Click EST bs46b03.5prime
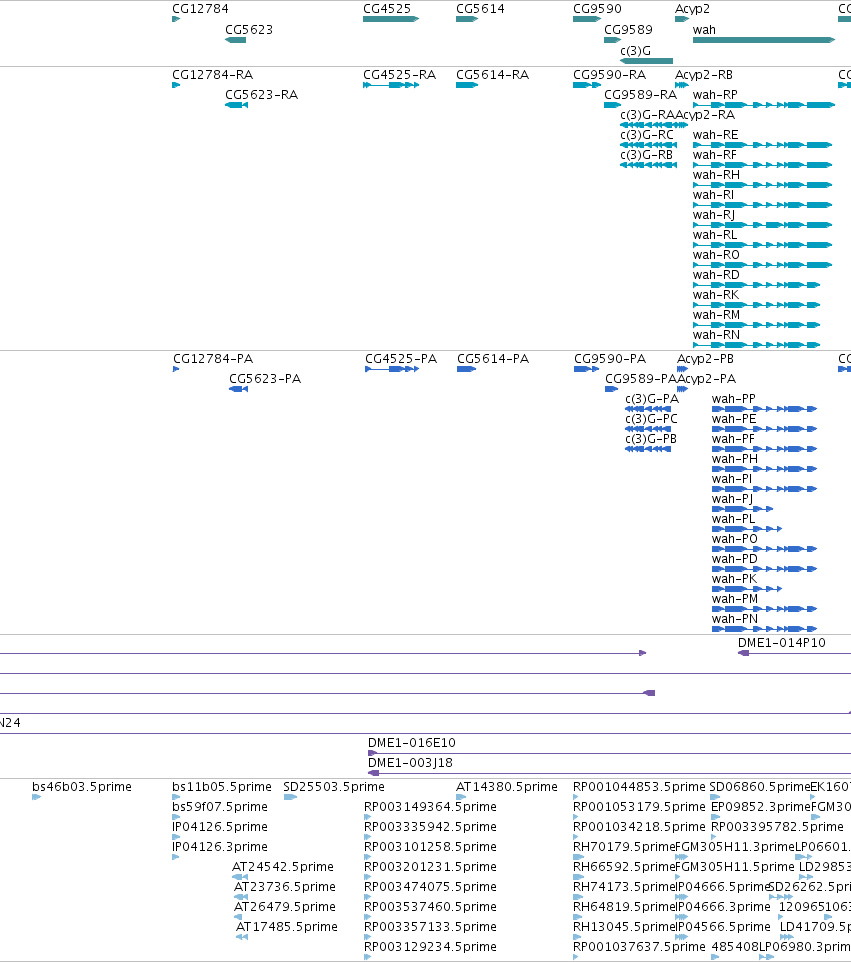This screenshot has height=962, width=851. (82, 787)
